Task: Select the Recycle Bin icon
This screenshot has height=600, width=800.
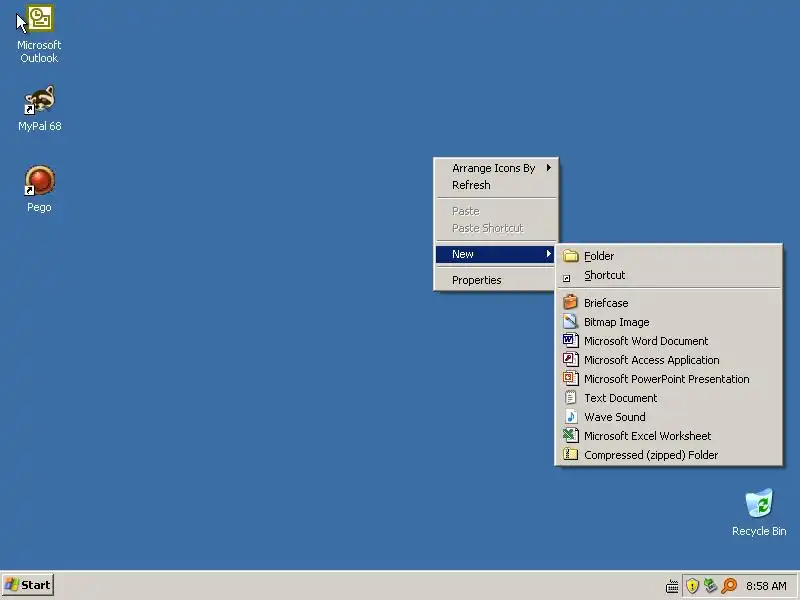Action: 759,503
